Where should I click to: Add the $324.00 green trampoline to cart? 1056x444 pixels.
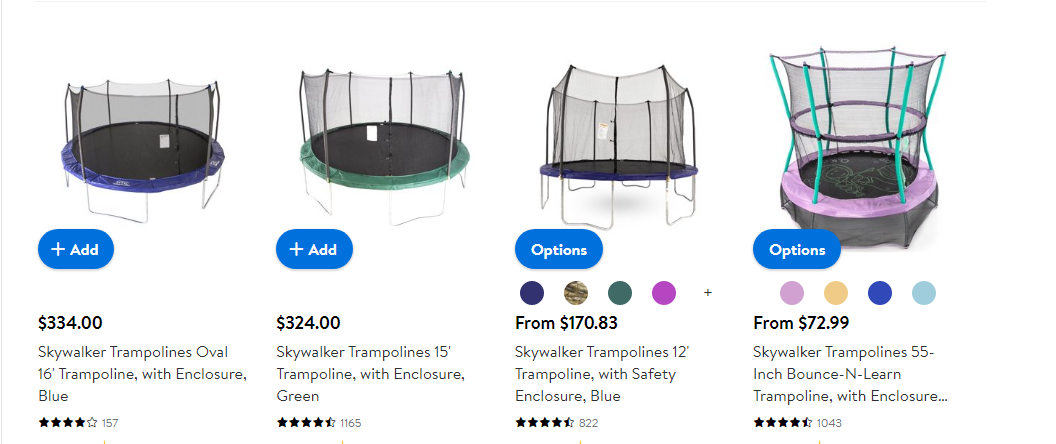click(314, 250)
